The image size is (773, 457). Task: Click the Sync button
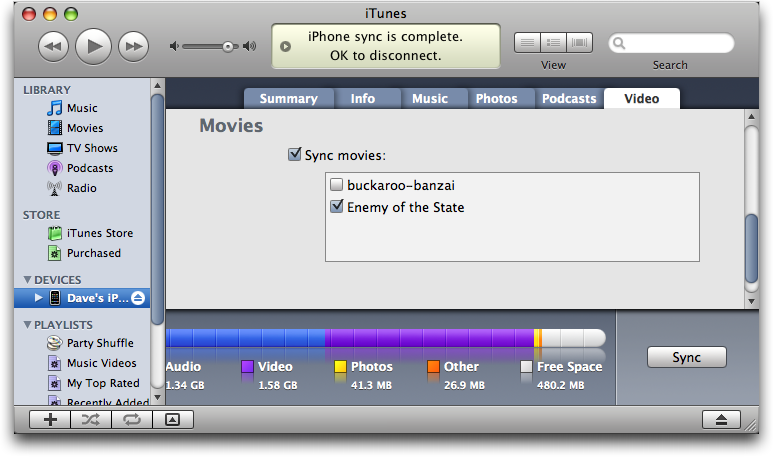click(x=687, y=357)
